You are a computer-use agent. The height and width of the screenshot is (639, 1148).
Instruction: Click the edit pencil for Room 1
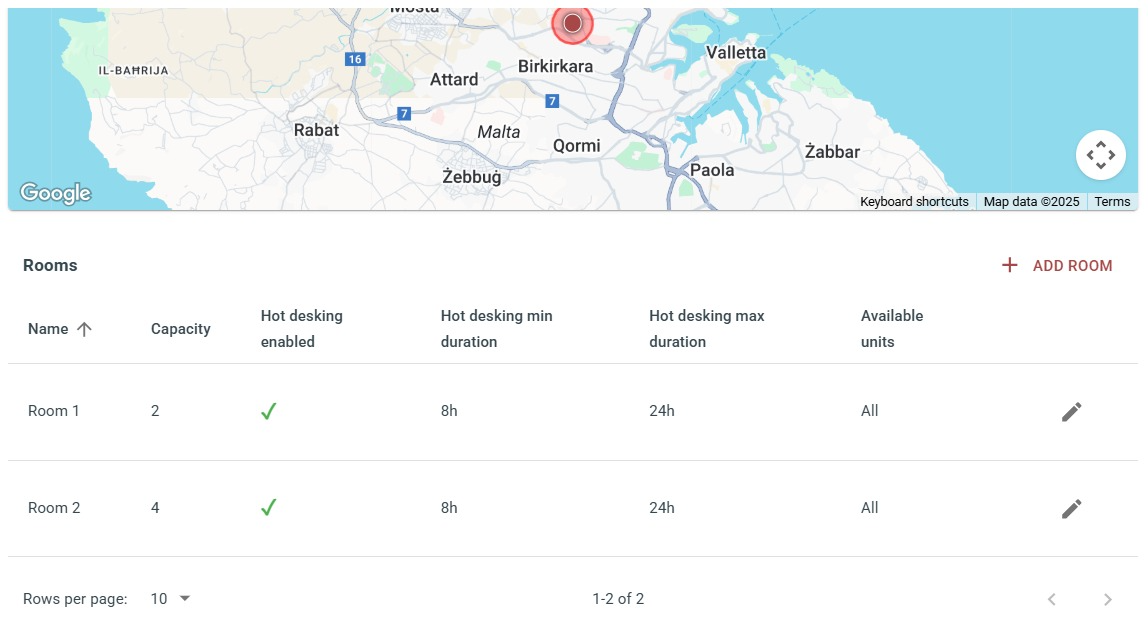pos(1071,412)
